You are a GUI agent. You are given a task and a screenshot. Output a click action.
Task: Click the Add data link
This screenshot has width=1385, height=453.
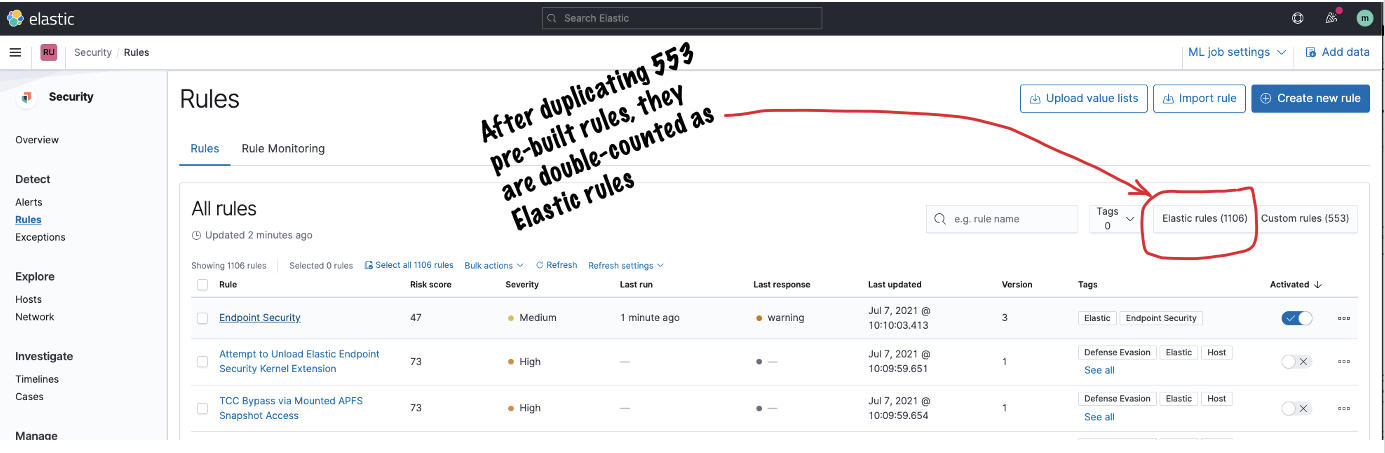click(1338, 52)
